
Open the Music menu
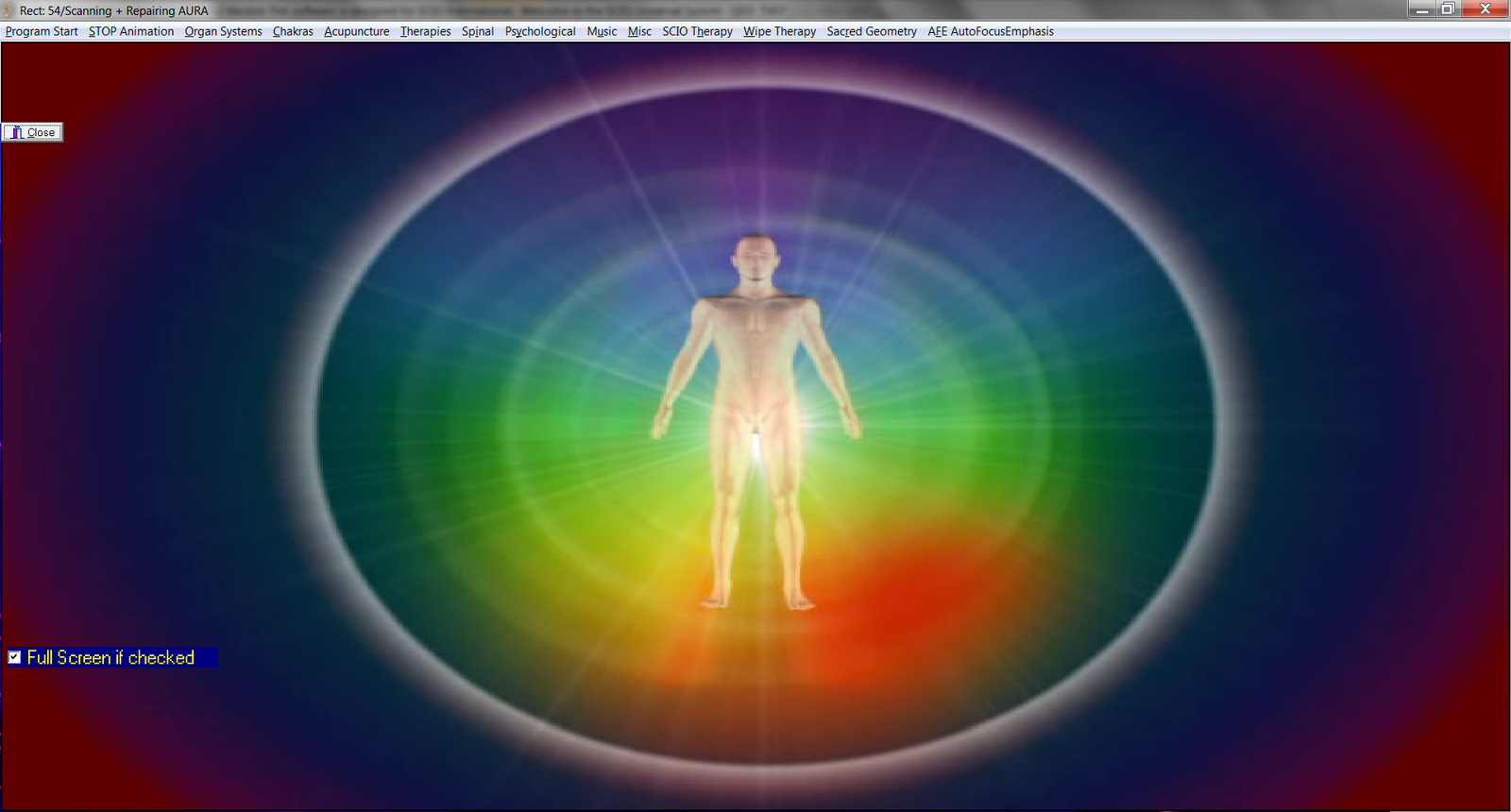602,31
